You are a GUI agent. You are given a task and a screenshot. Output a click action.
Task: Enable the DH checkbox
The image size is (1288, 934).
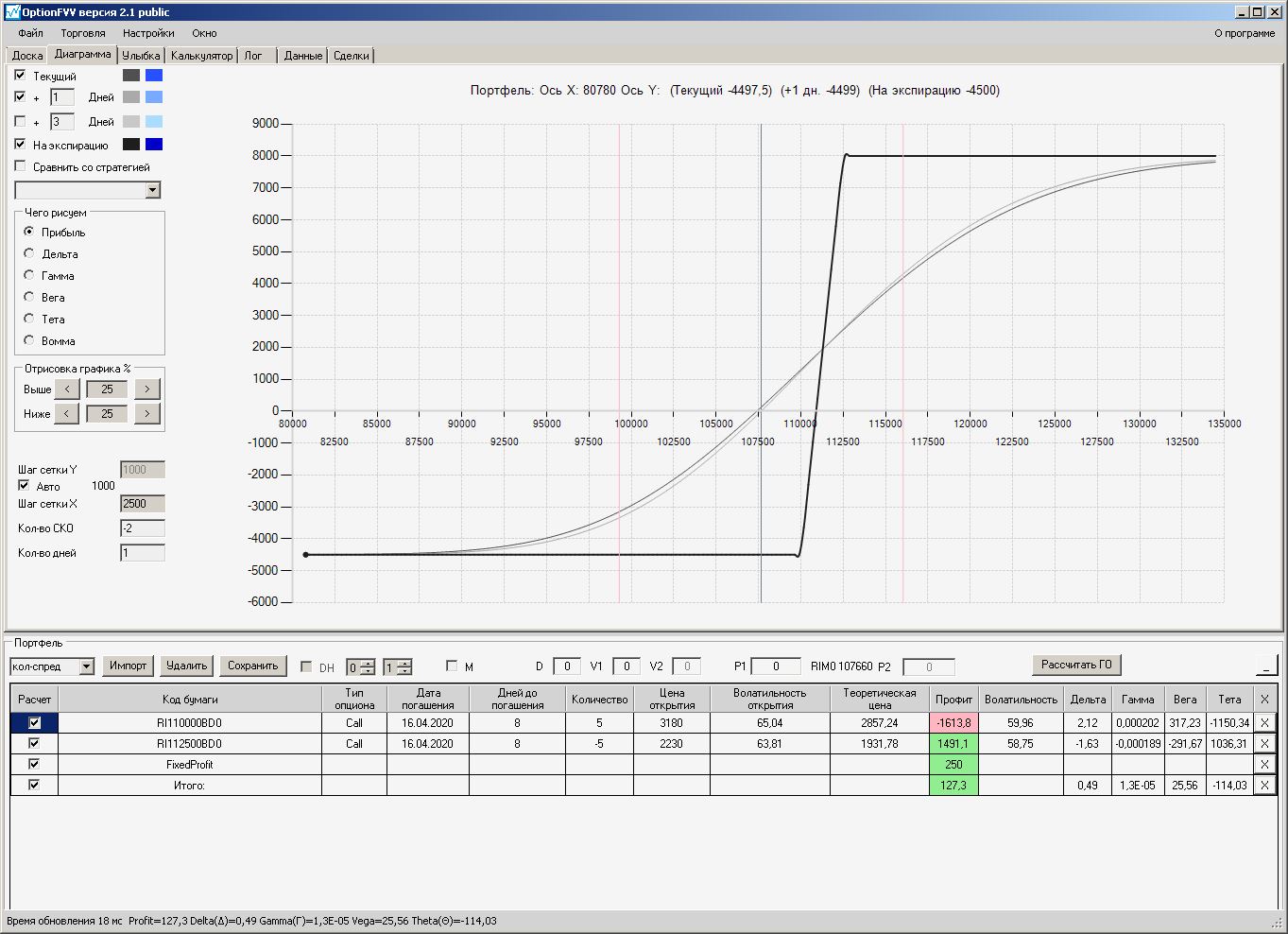coord(306,666)
